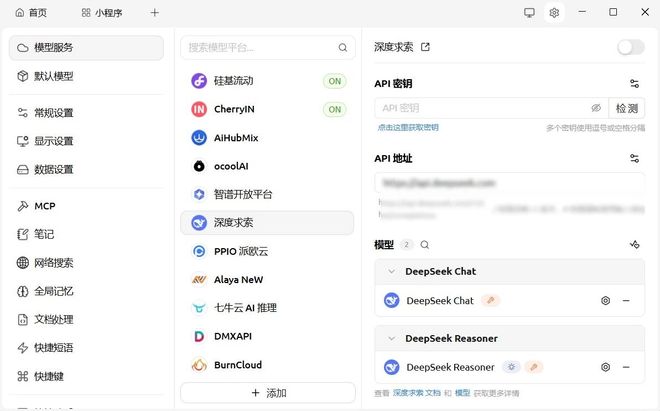660x411 pixels.
Task: Open the 默认模型 settings section
Action: 86,76
